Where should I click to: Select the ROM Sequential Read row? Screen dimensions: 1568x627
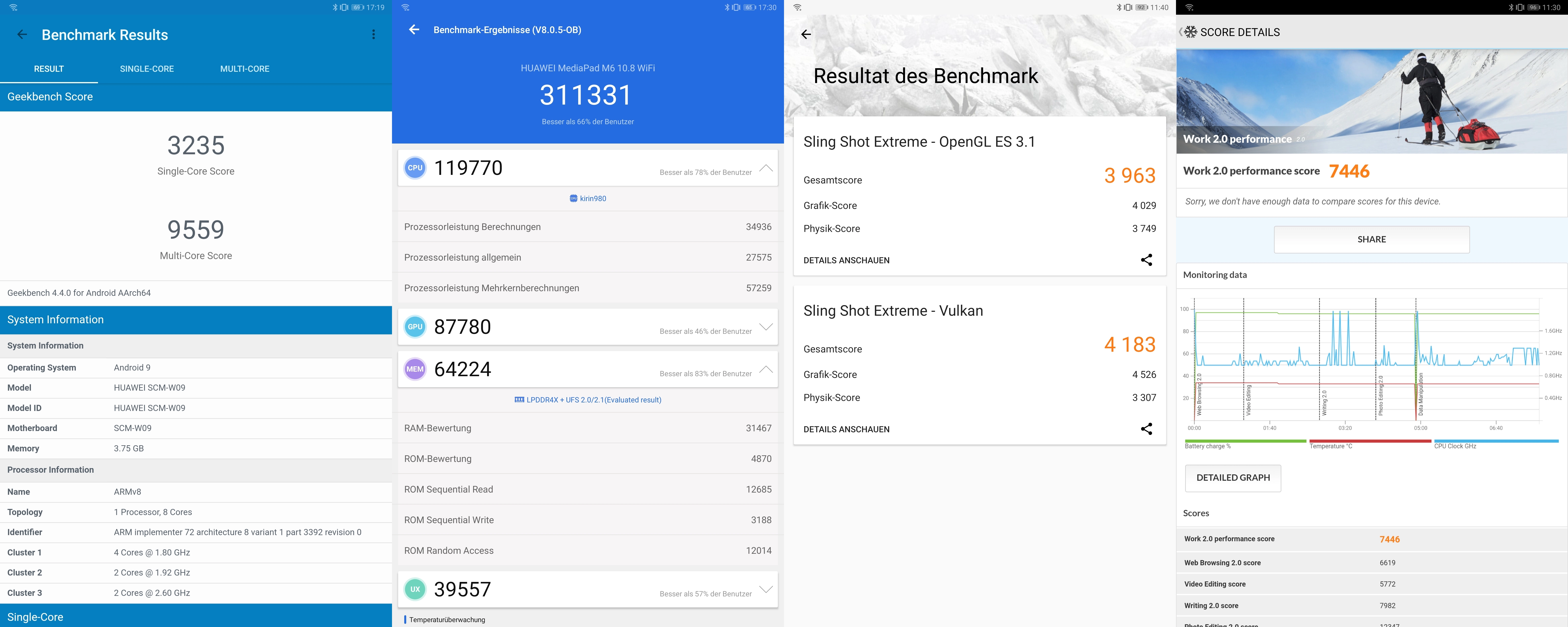coord(588,489)
